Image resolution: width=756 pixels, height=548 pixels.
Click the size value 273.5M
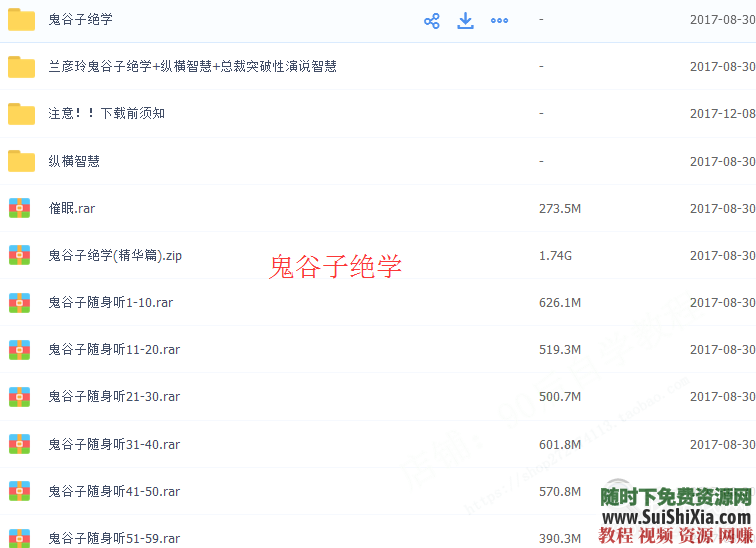coord(560,209)
